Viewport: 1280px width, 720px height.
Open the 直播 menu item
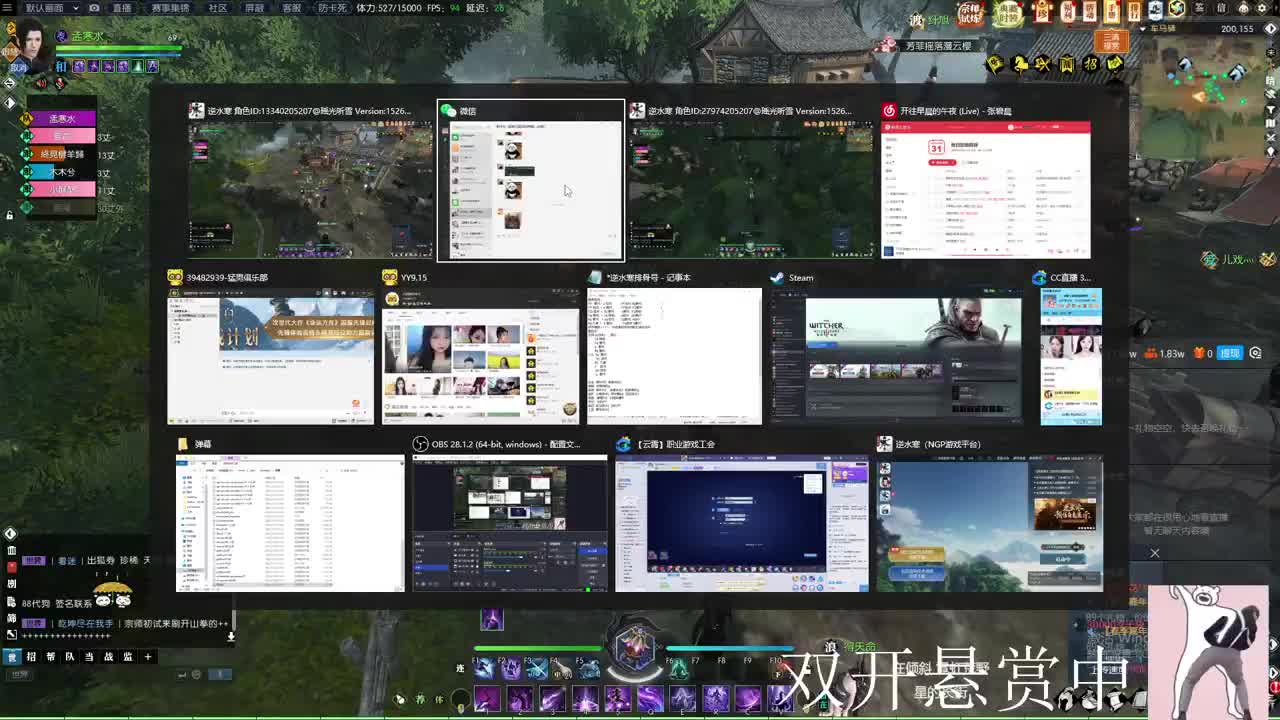pyautogui.click(x=122, y=7)
